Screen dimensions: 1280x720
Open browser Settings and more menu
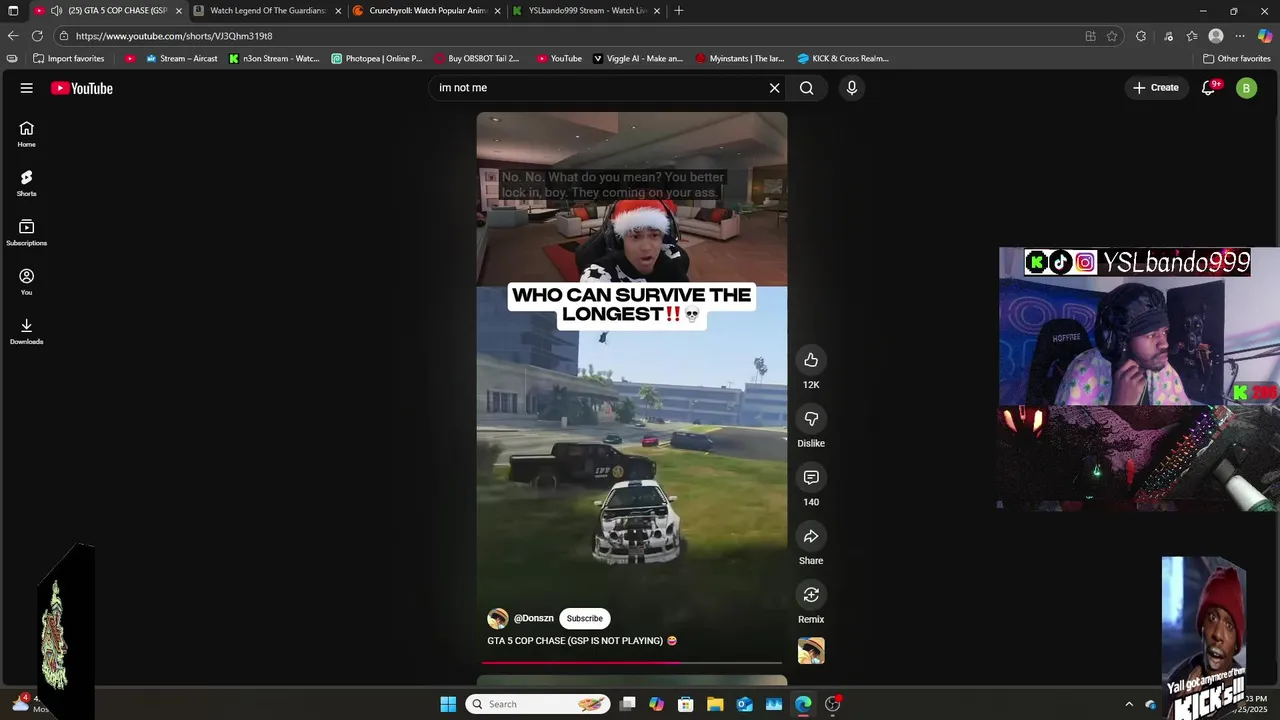1240,36
